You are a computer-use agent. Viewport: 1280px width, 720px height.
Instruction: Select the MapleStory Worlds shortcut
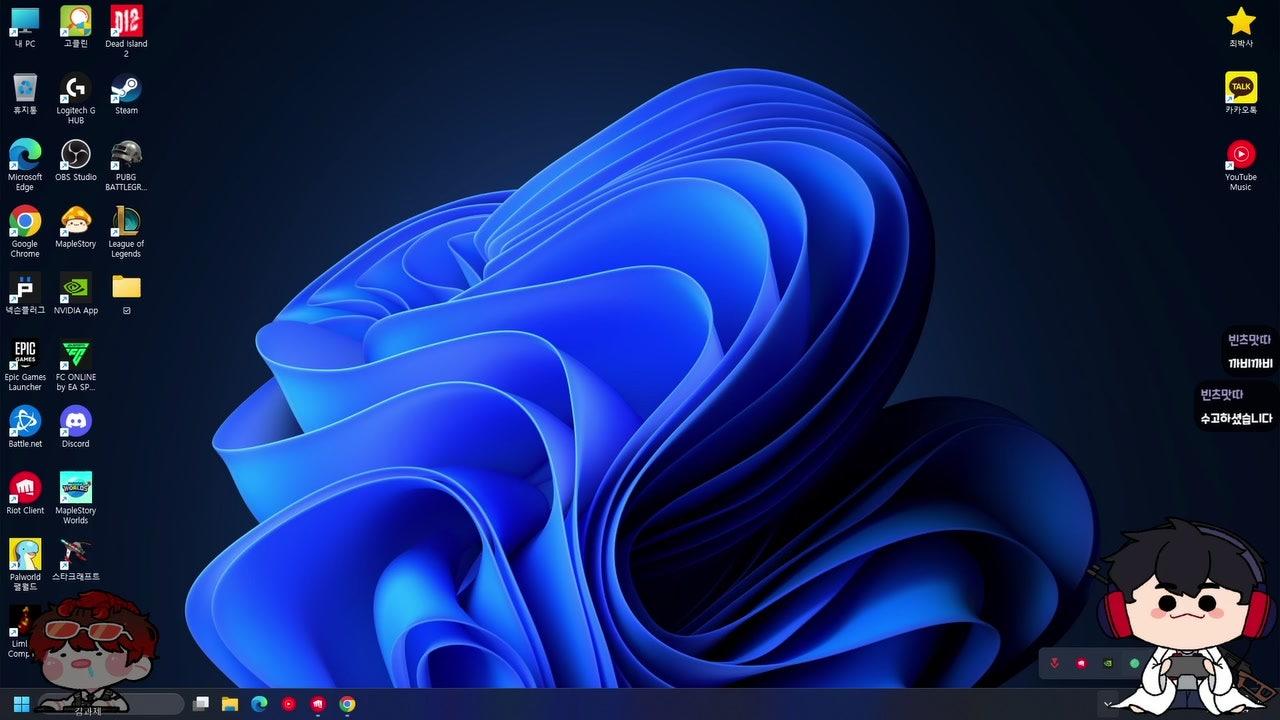pos(76,498)
